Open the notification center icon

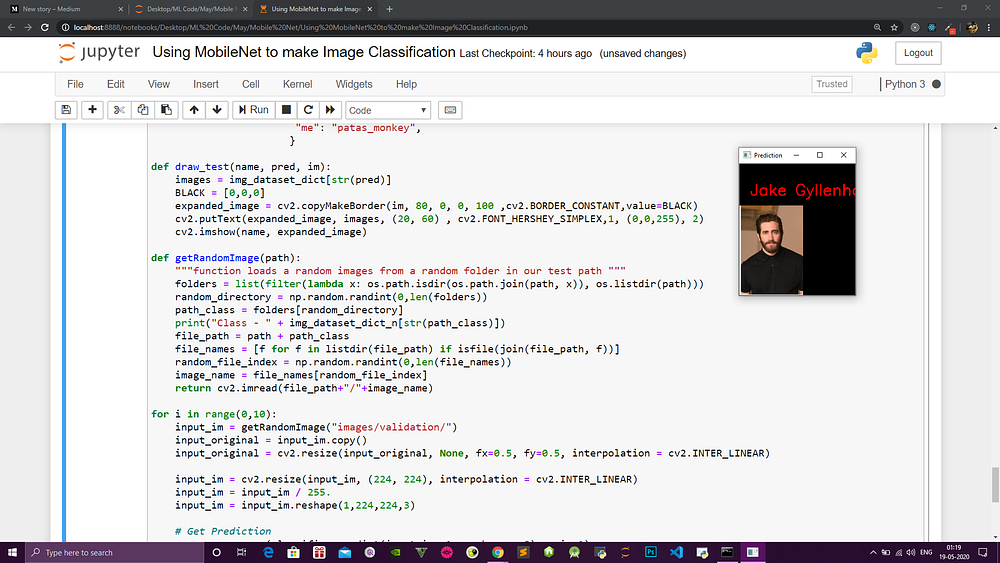[983, 552]
